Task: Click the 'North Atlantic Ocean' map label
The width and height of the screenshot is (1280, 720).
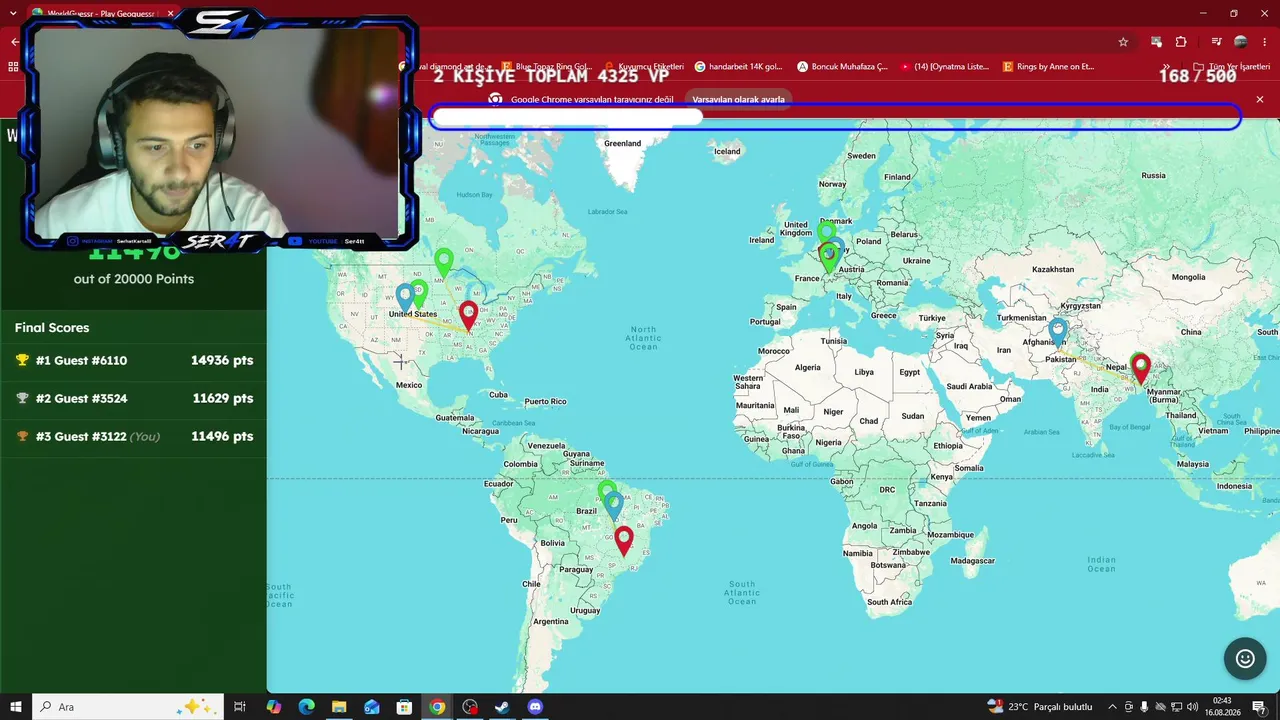Action: click(643, 337)
